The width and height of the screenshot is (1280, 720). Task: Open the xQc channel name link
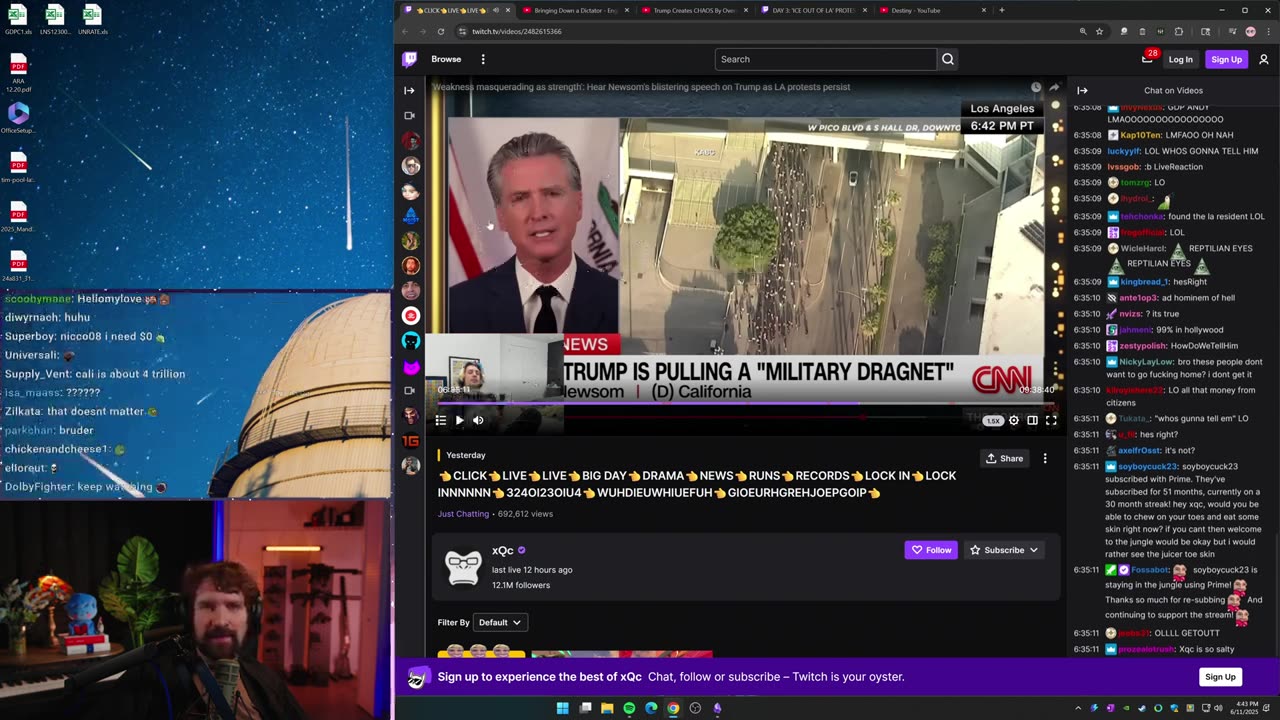502,550
